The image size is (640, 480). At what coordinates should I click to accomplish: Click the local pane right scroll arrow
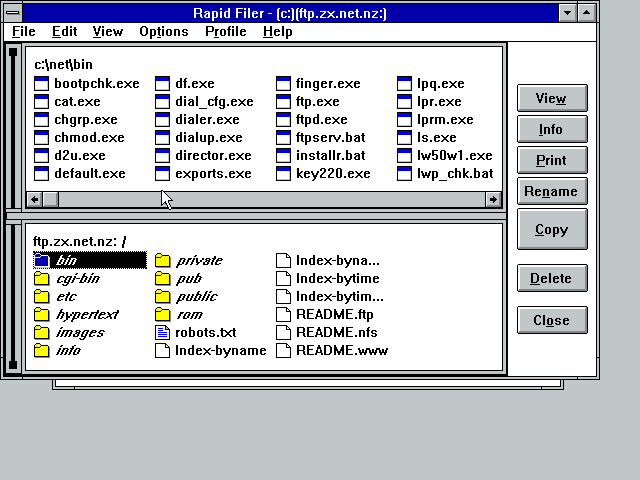pyautogui.click(x=493, y=199)
